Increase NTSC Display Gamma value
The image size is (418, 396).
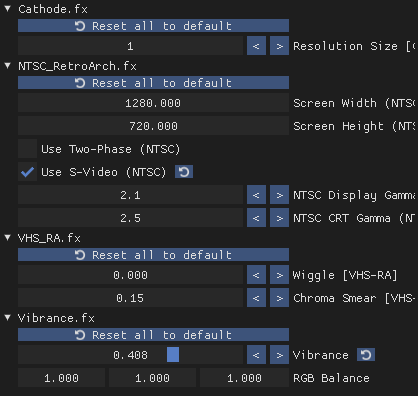pos(279,195)
